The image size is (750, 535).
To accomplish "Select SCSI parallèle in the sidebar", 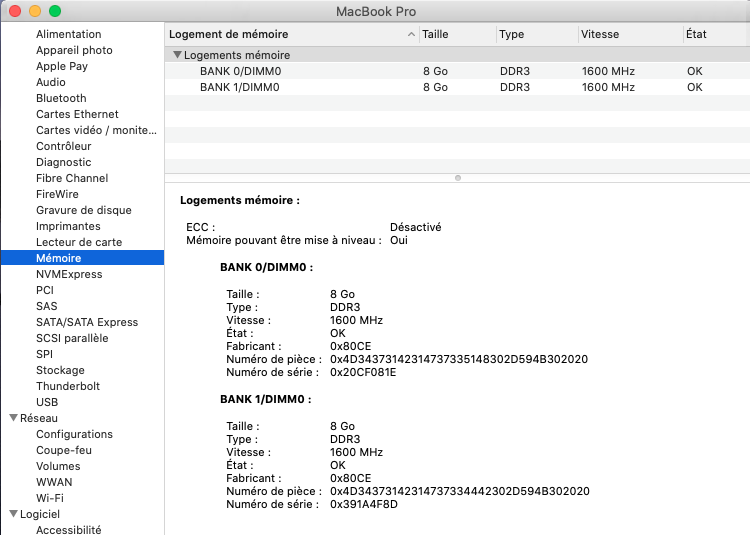I will tap(72, 338).
